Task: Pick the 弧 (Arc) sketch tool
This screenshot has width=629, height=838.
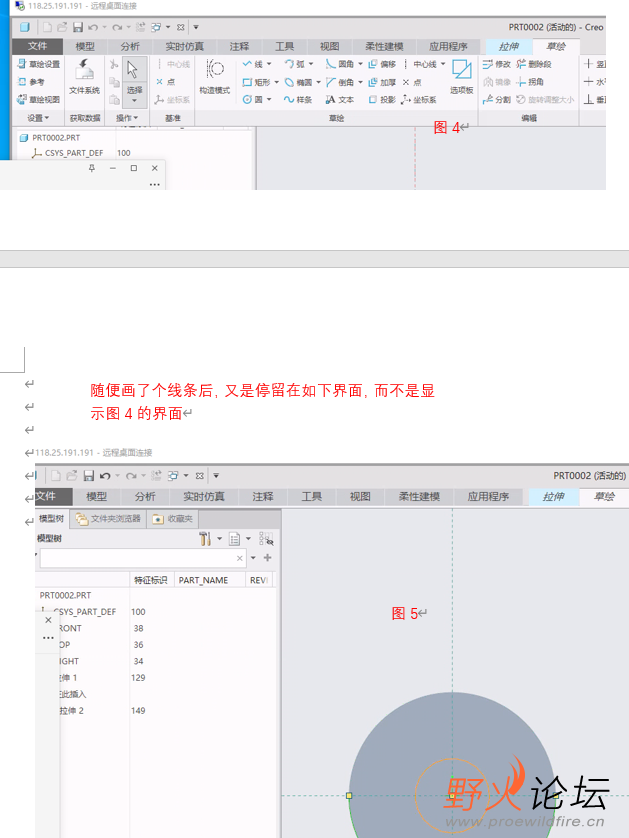Action: (x=294, y=64)
